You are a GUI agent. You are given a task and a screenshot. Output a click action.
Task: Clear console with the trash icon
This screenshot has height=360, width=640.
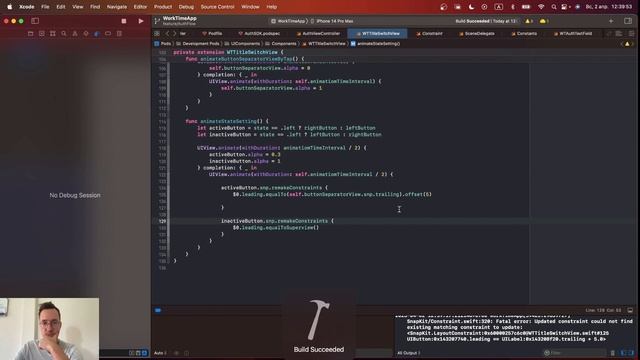pyautogui.click(x=613, y=353)
